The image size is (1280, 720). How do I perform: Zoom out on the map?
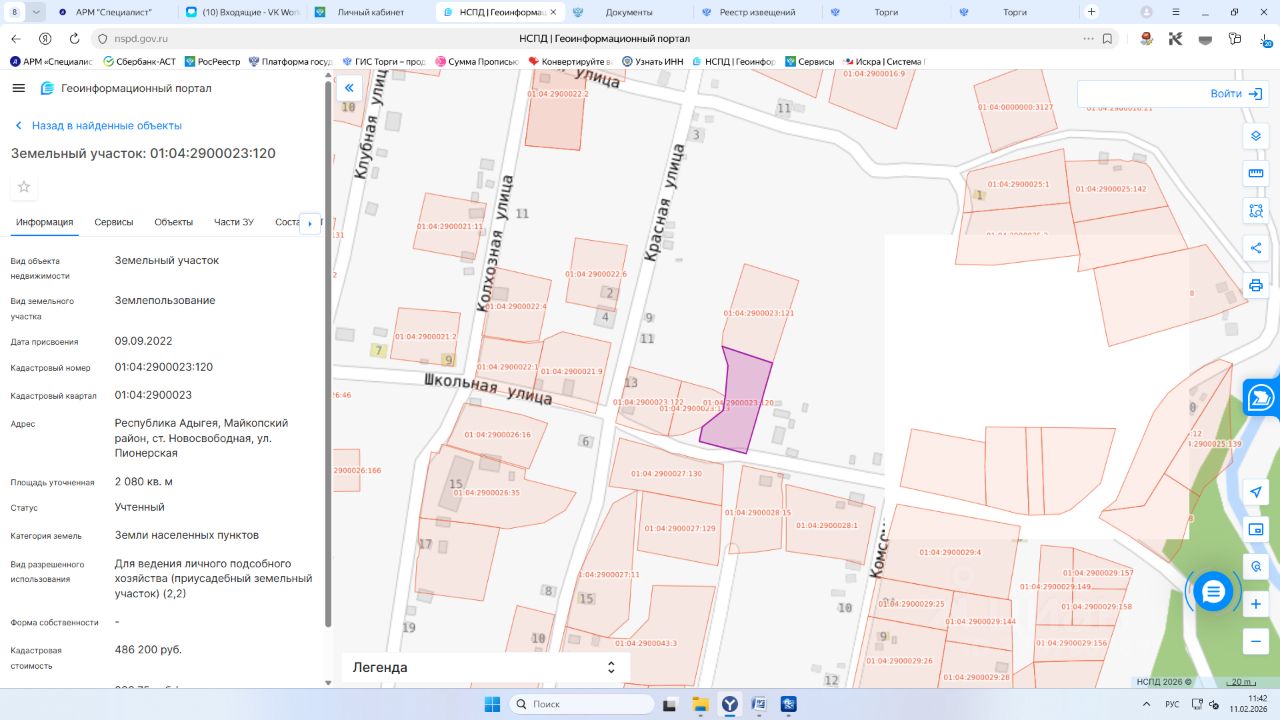(x=1256, y=641)
